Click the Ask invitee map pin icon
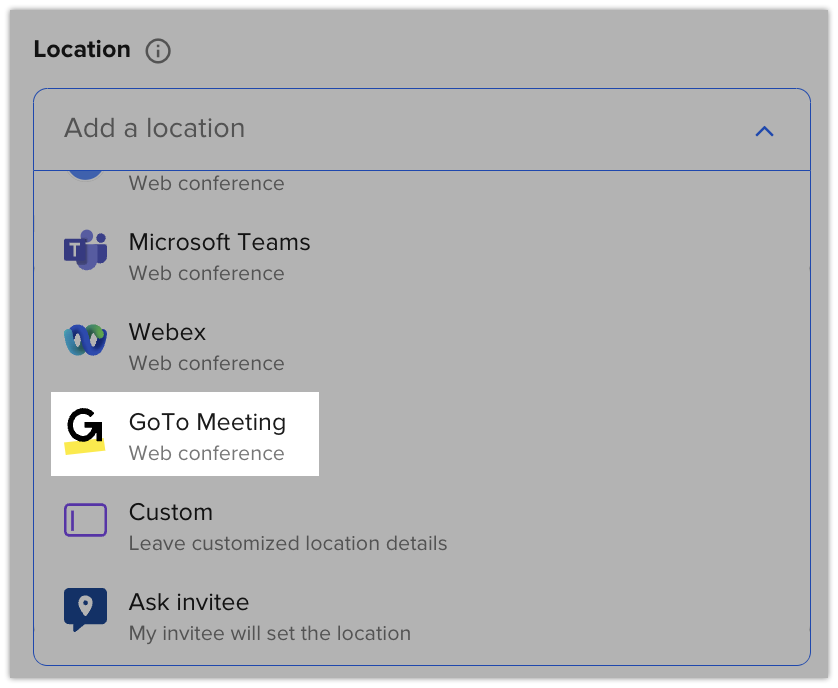The image size is (838, 688). pyautogui.click(x=86, y=609)
